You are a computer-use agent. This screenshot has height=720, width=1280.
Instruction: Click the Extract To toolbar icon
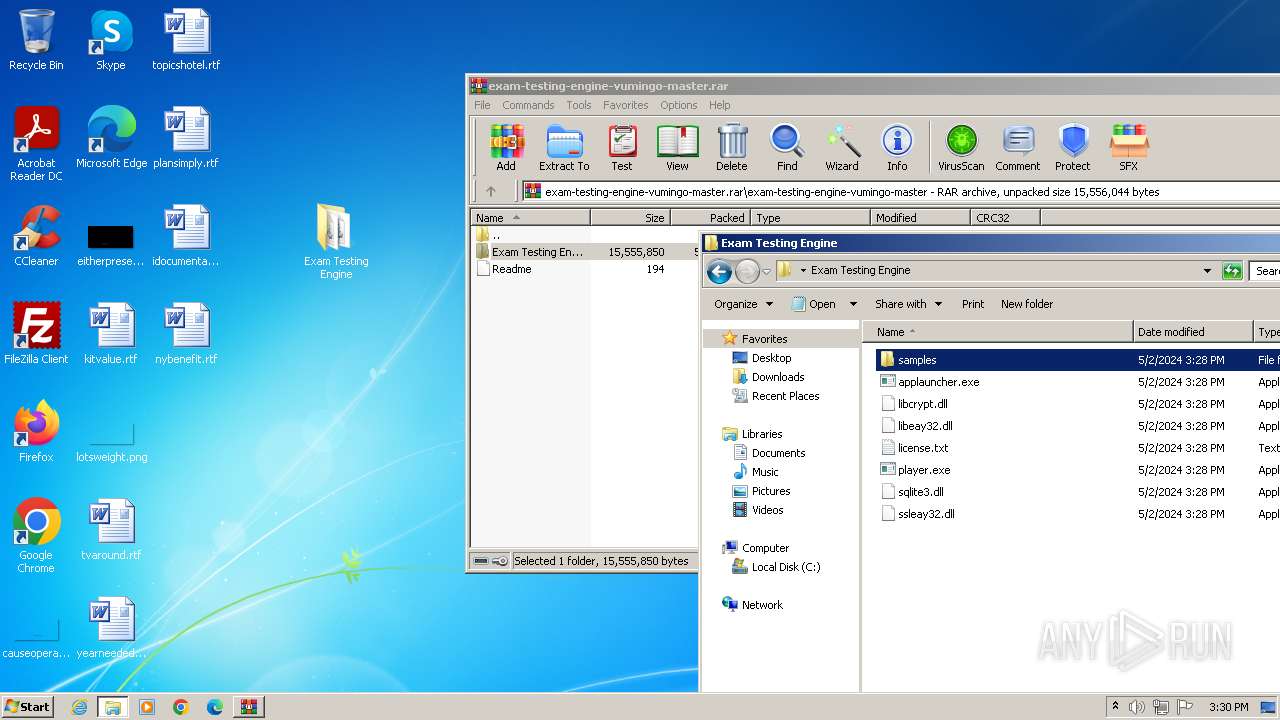point(564,148)
